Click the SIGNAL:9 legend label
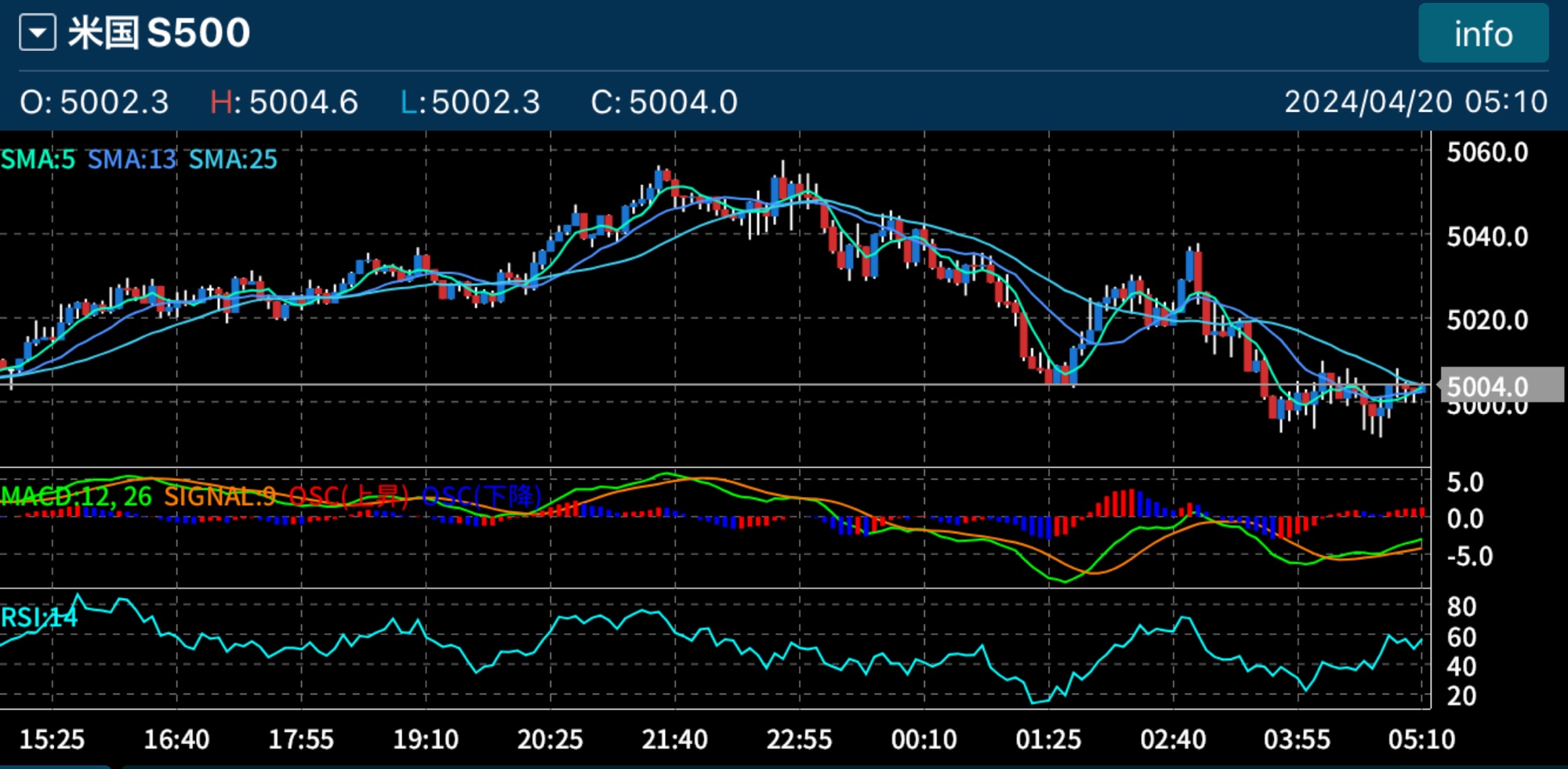 coord(220,496)
